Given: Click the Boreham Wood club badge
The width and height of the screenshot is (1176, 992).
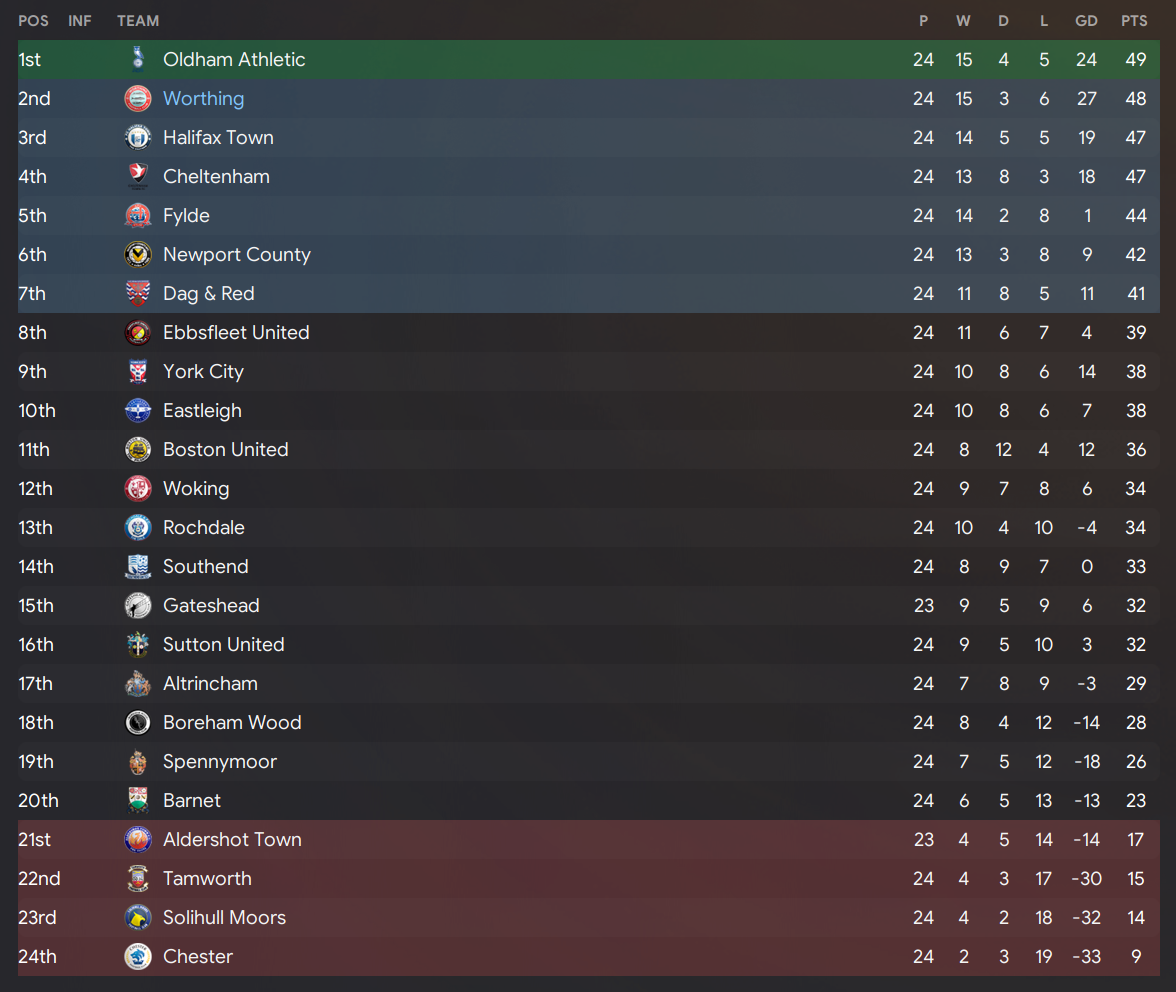Looking at the screenshot, I should [x=138, y=722].
